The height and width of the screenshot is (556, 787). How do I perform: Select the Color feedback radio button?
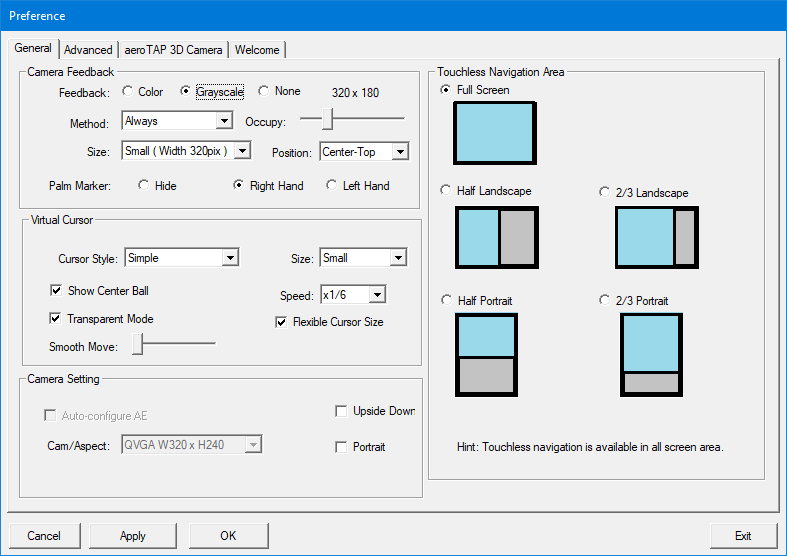coord(128,92)
